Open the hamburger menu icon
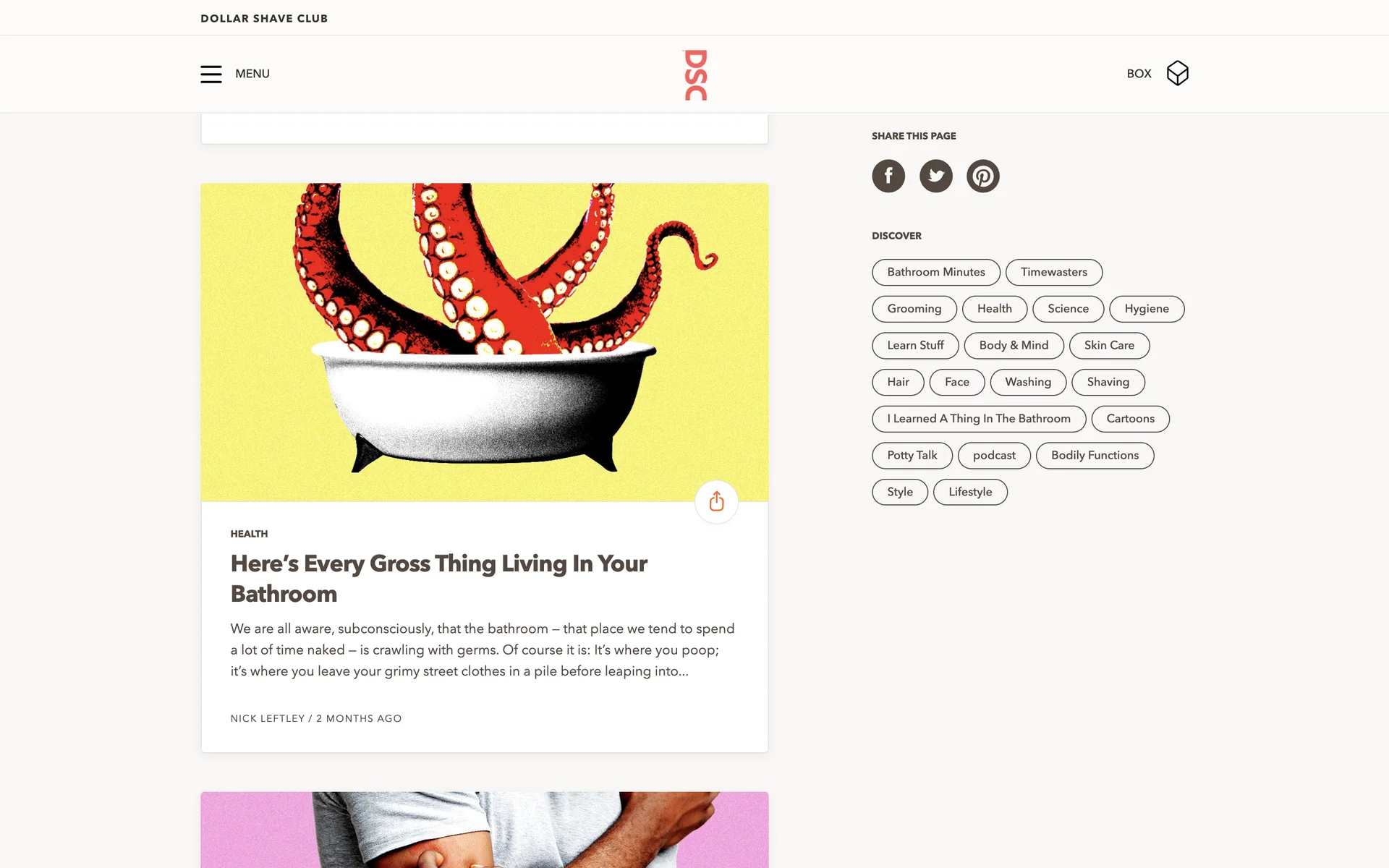The height and width of the screenshot is (868, 1389). pyautogui.click(x=211, y=74)
